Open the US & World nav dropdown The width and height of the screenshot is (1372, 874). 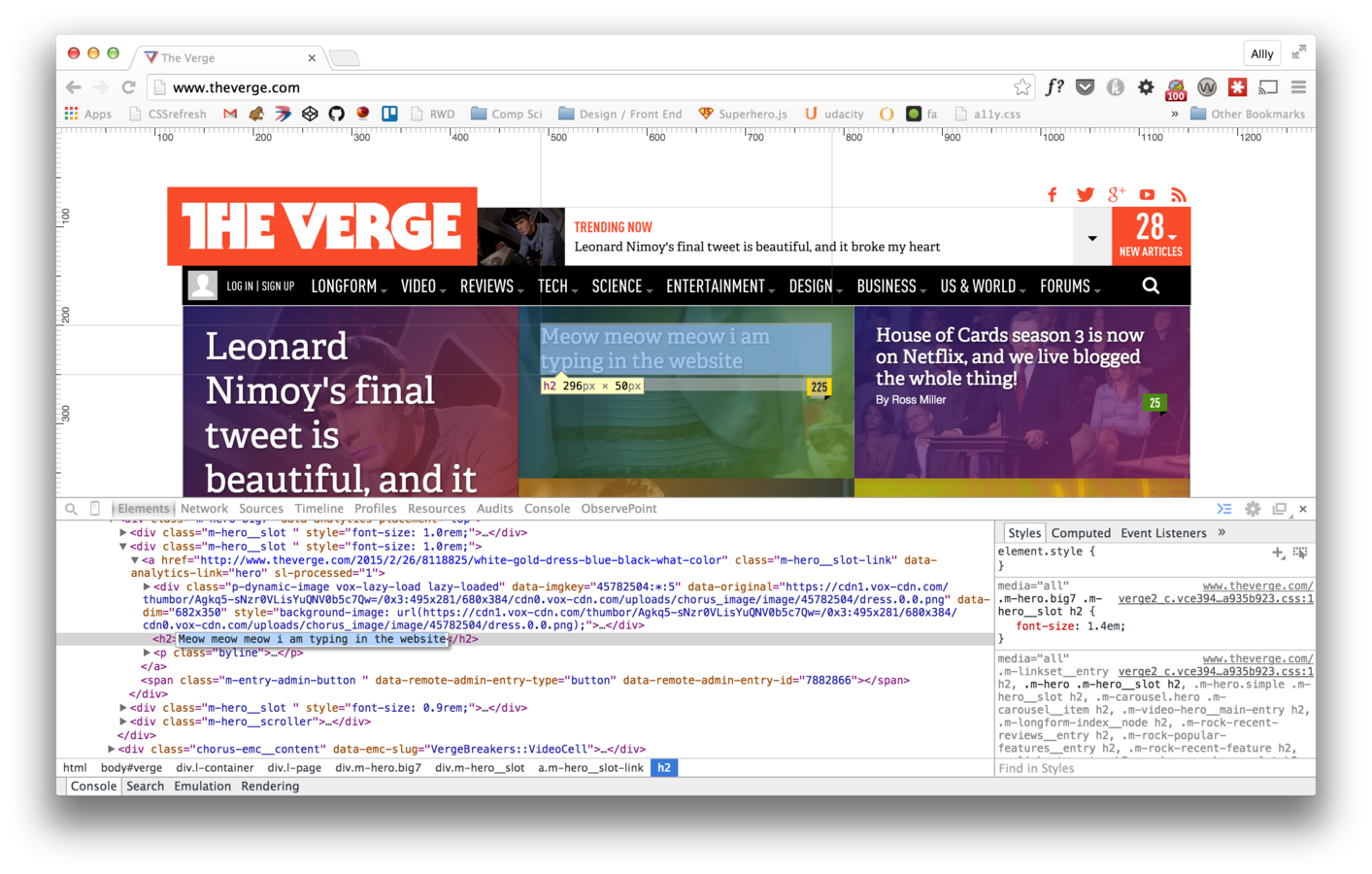(983, 286)
